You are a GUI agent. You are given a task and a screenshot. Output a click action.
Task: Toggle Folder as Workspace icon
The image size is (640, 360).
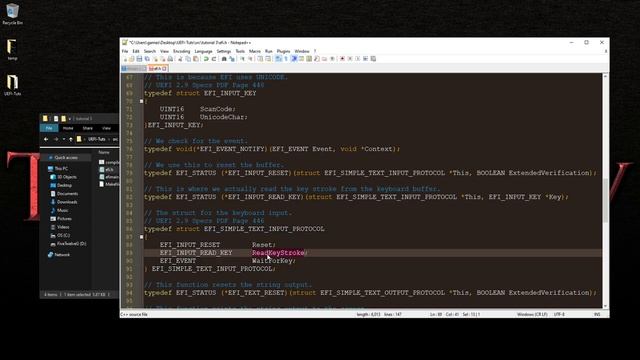point(324,59)
